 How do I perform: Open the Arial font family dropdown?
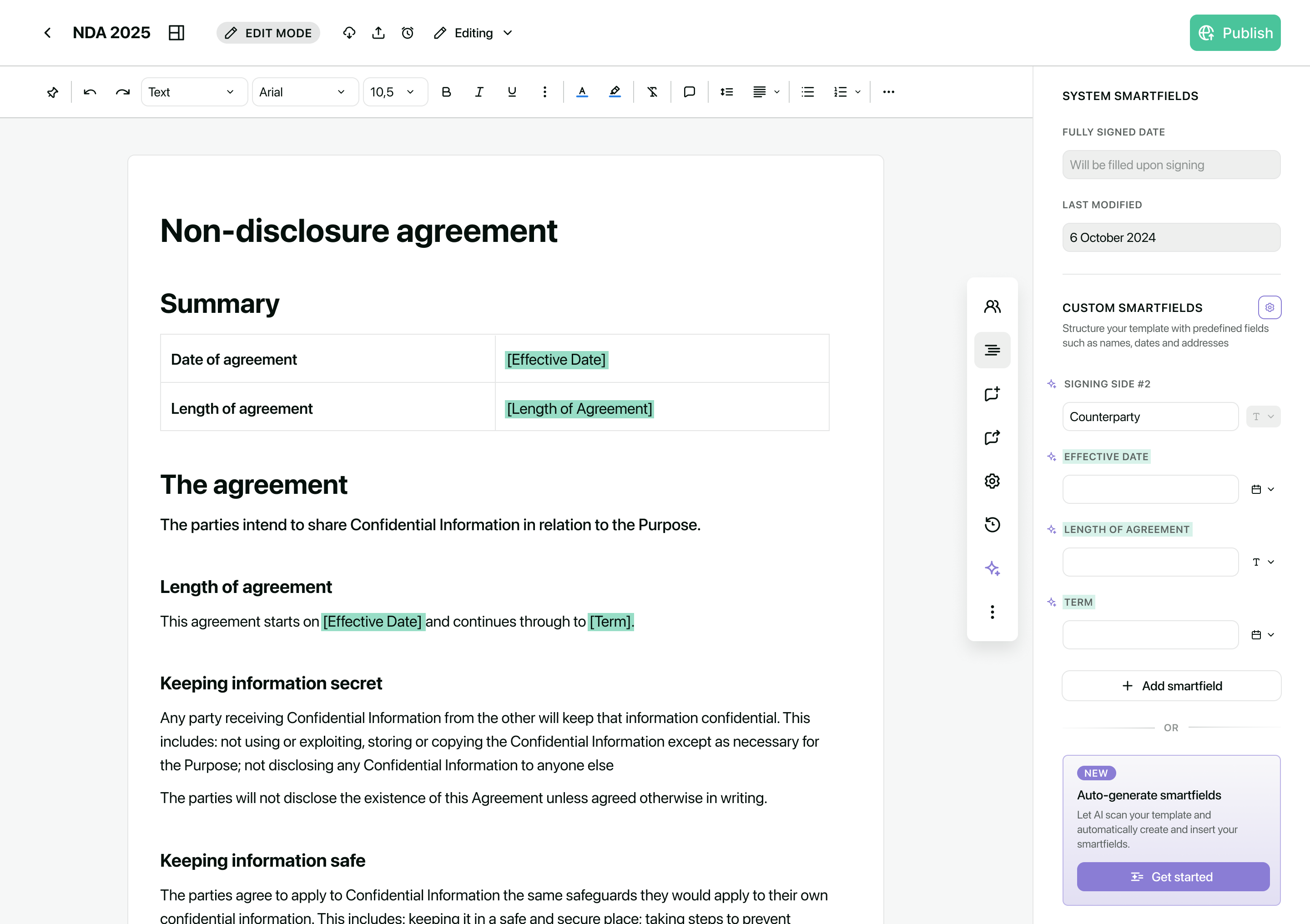[x=304, y=92]
